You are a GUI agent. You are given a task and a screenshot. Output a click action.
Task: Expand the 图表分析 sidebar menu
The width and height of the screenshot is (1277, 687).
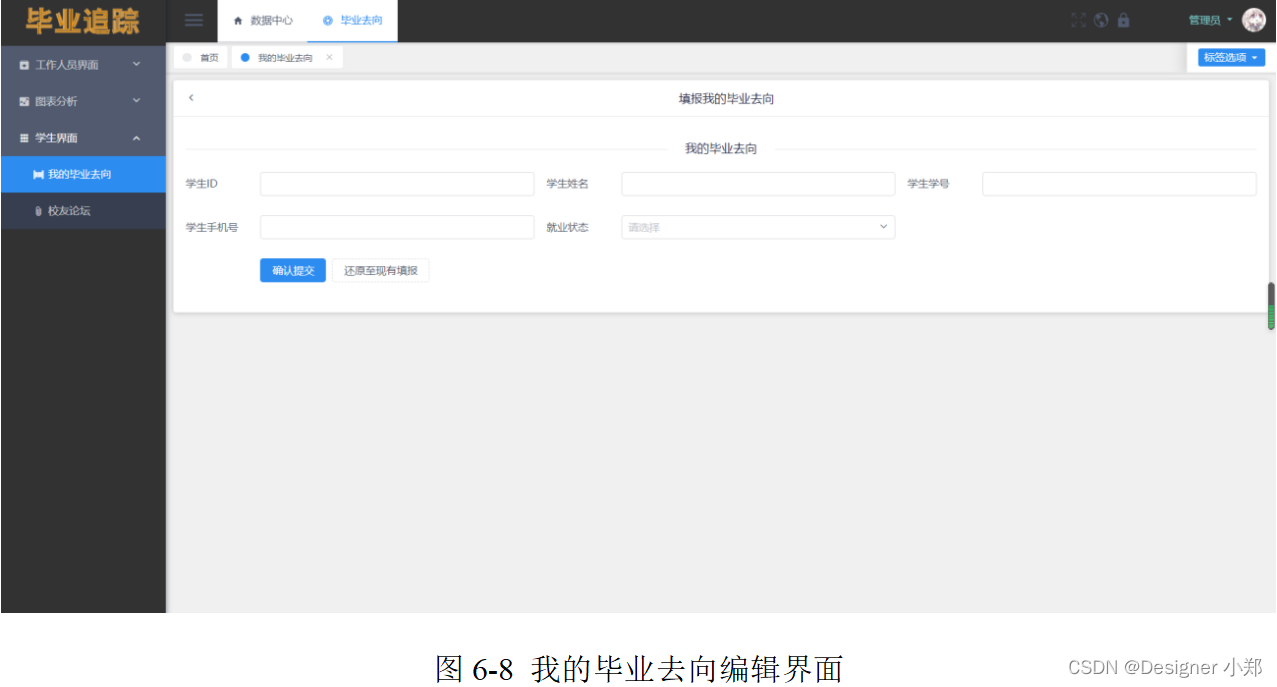tap(83, 101)
